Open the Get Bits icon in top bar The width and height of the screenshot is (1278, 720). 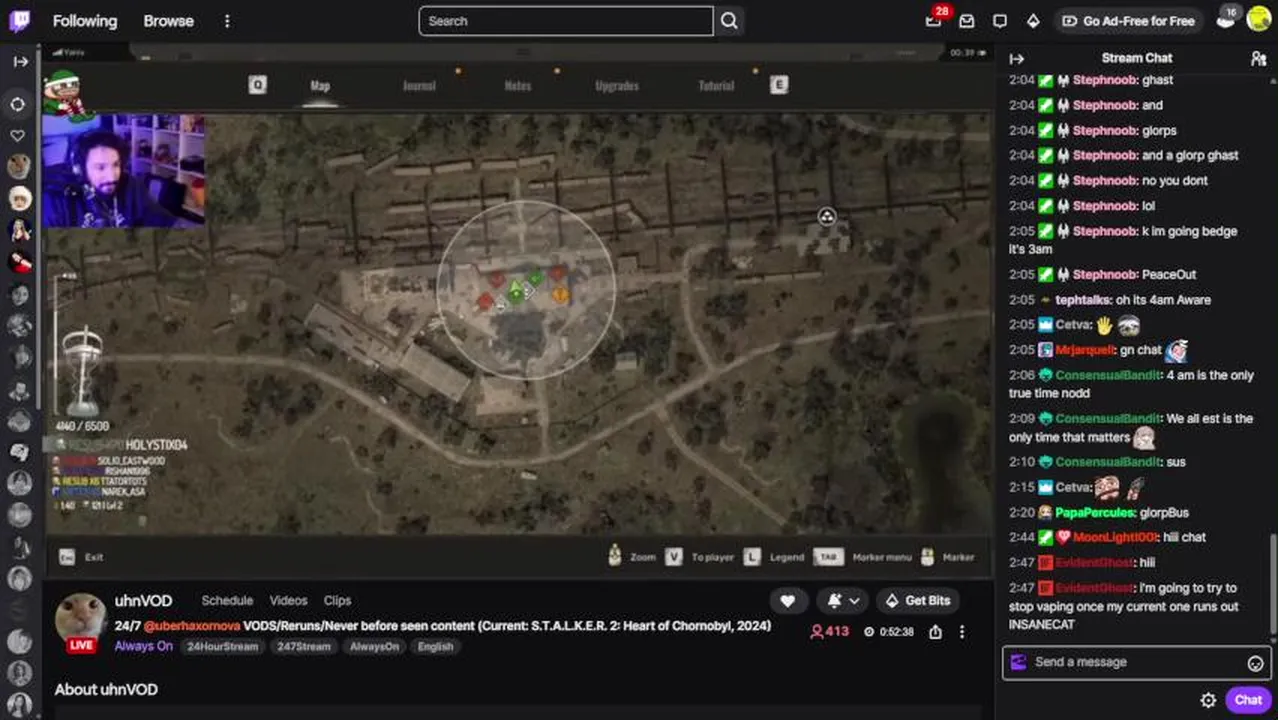[x=1033, y=21]
